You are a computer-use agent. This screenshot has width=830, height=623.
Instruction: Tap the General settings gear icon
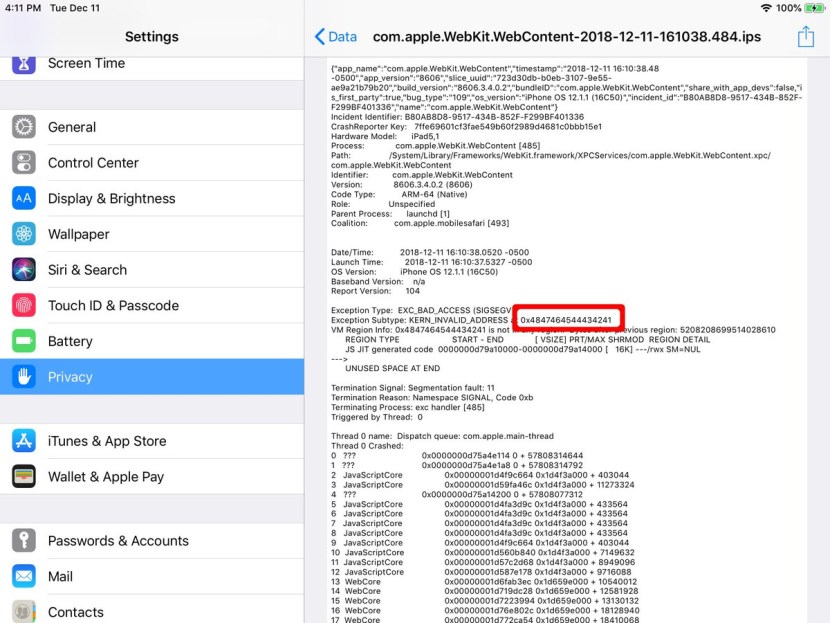pyautogui.click(x=23, y=127)
